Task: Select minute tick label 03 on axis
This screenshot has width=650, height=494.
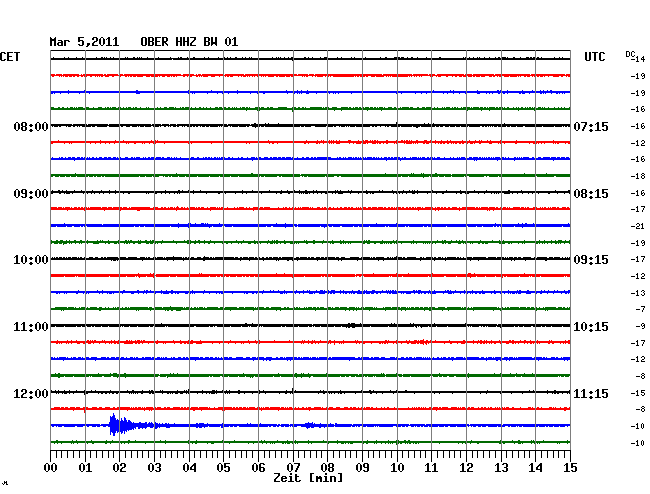Action: (154, 467)
